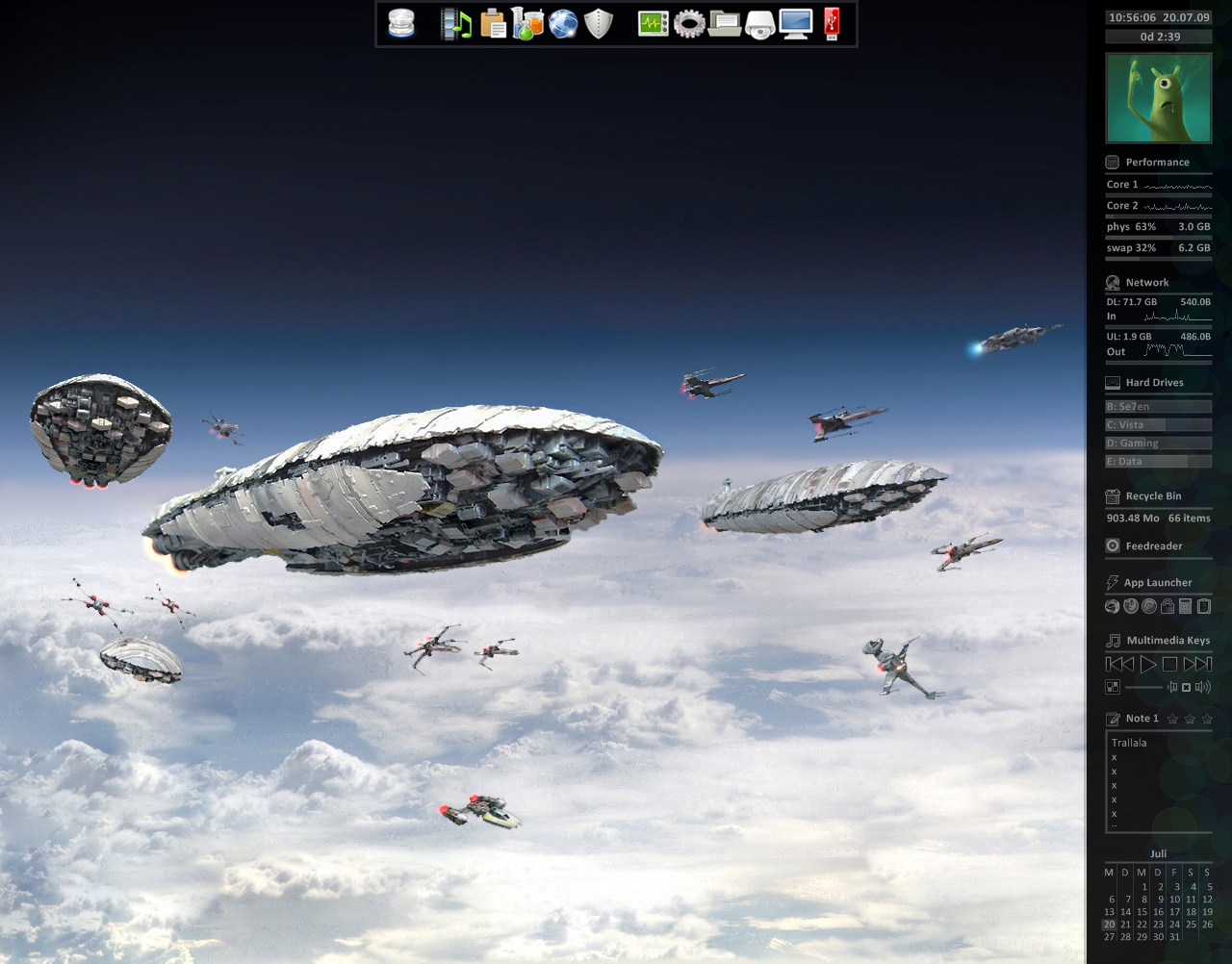The height and width of the screenshot is (964, 1232).
Task: Click the phys 63% memory row
Action: 1159,227
